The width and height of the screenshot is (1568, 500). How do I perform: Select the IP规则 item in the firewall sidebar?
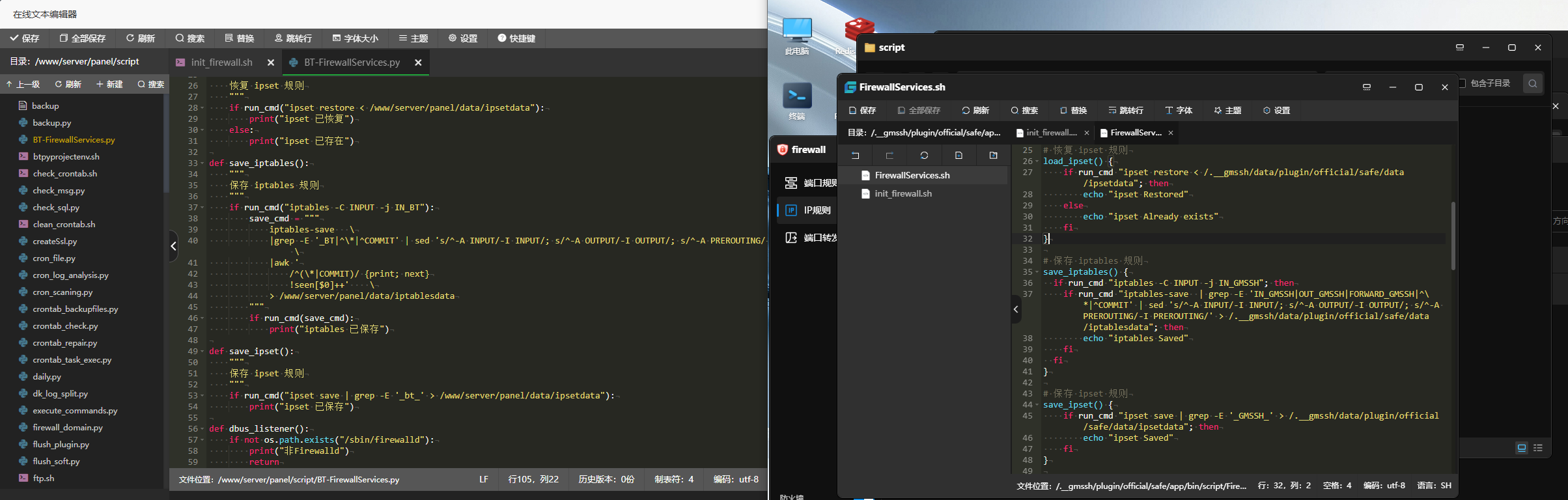(817, 210)
